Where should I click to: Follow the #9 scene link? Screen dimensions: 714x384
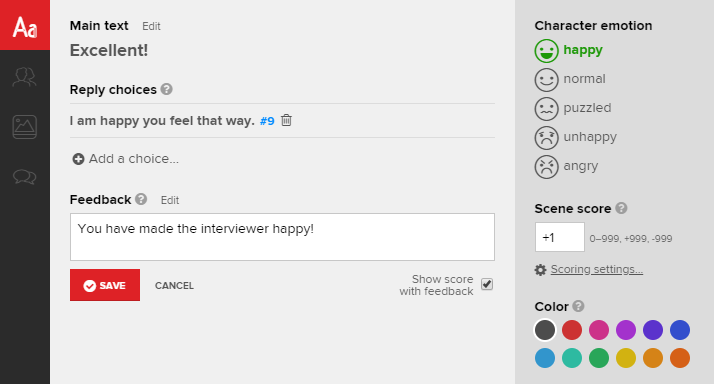point(267,121)
